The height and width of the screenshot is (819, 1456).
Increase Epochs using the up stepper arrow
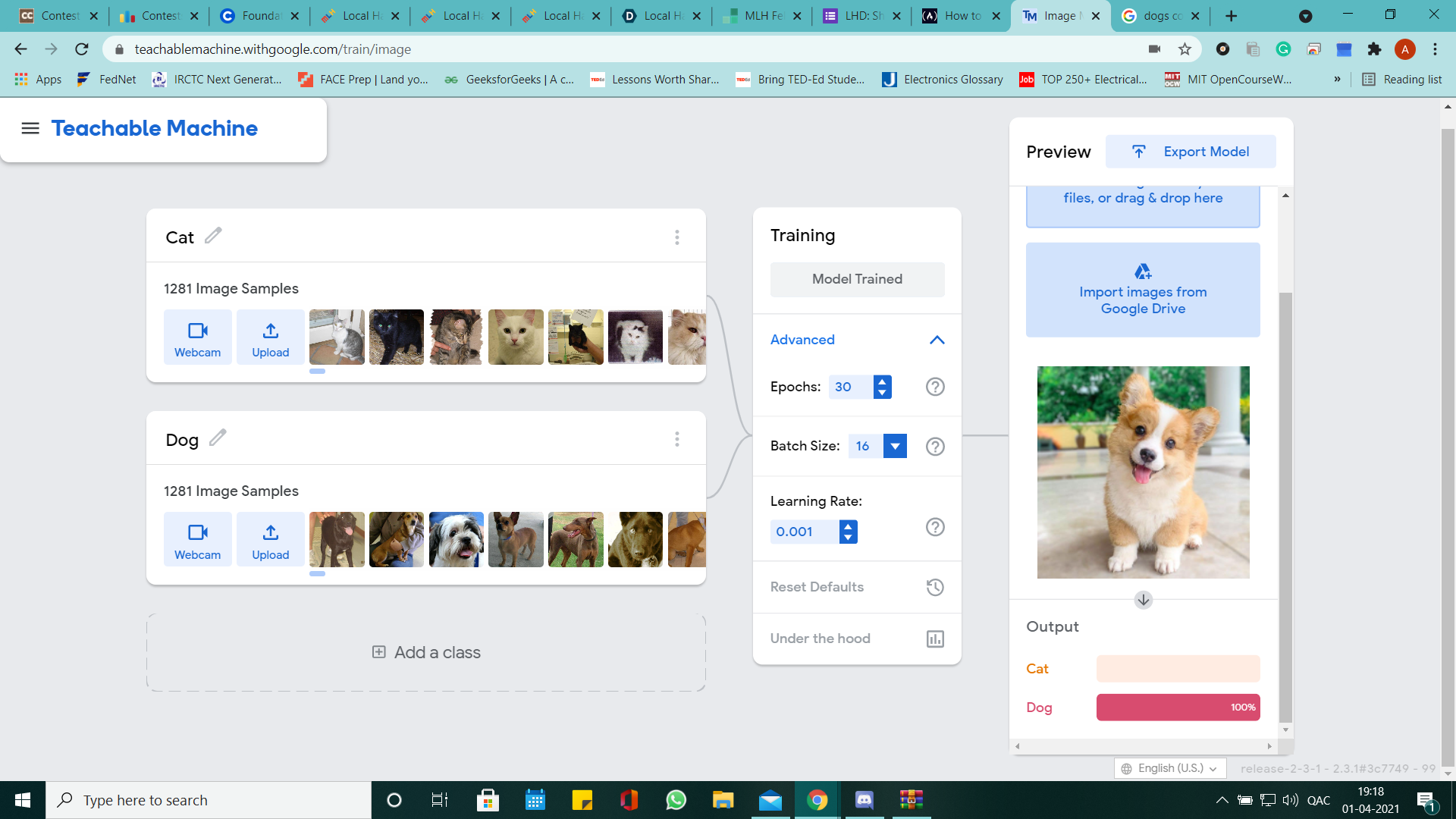pyautogui.click(x=882, y=381)
